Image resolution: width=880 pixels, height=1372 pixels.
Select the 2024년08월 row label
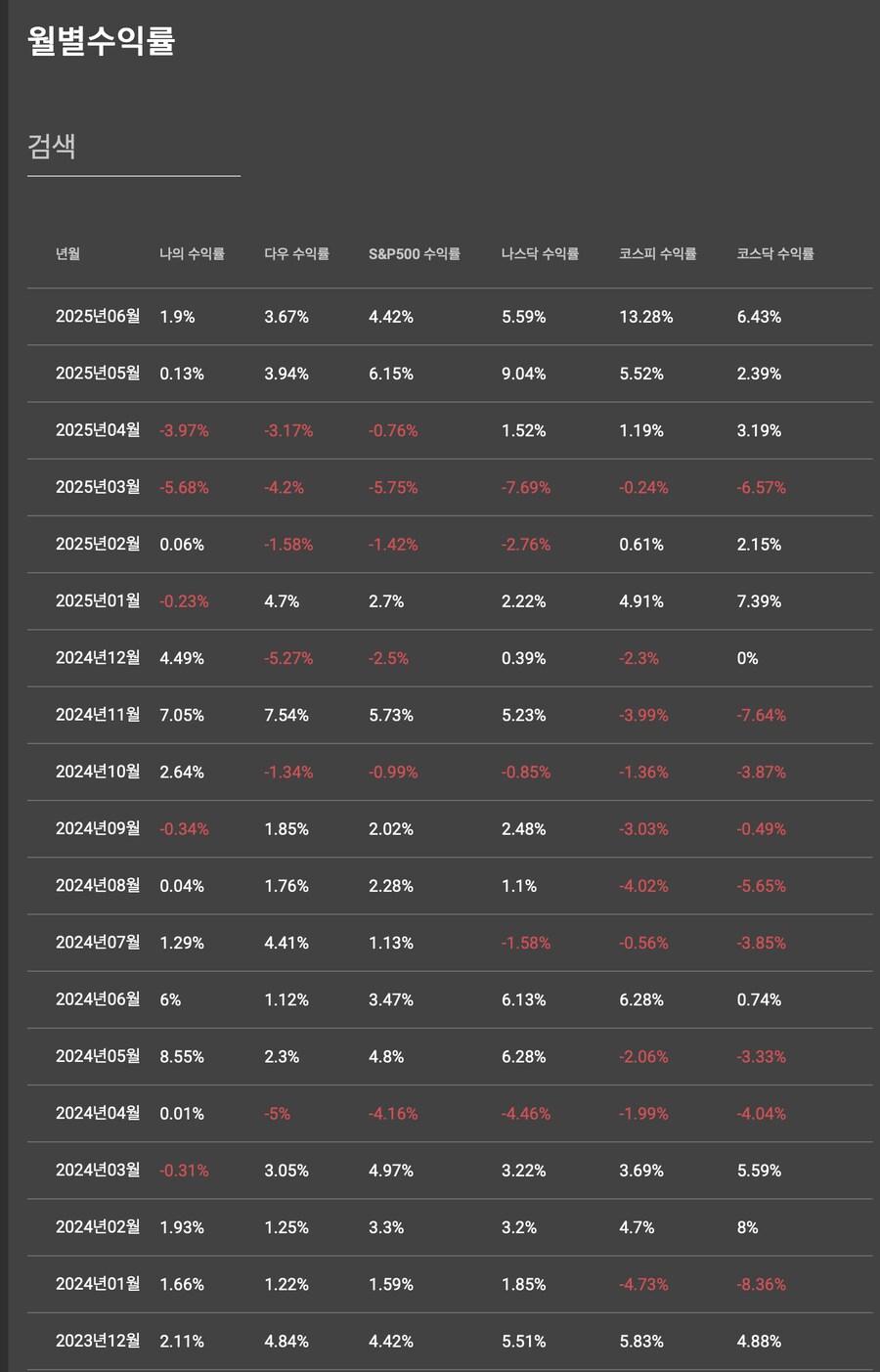(98, 886)
